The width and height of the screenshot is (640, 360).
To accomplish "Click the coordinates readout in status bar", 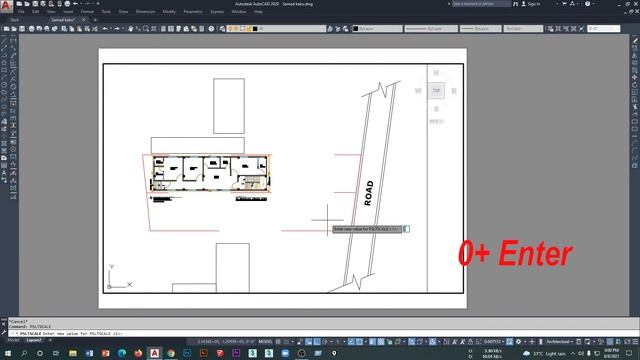I will click(226, 342).
